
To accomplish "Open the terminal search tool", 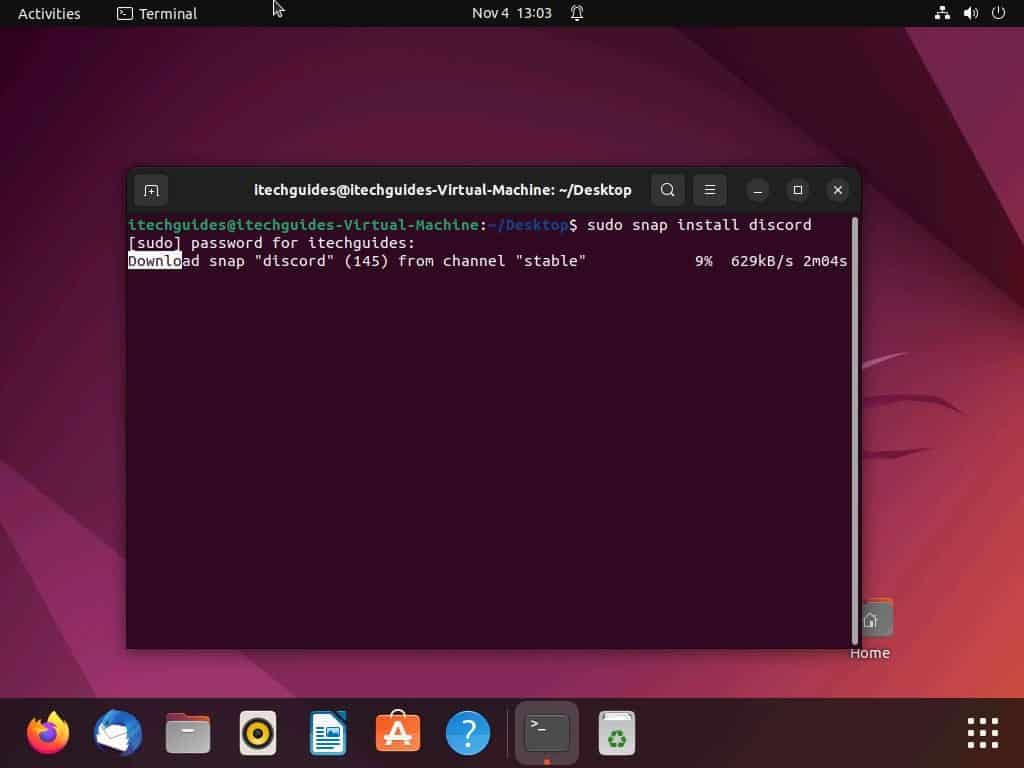I will (667, 190).
